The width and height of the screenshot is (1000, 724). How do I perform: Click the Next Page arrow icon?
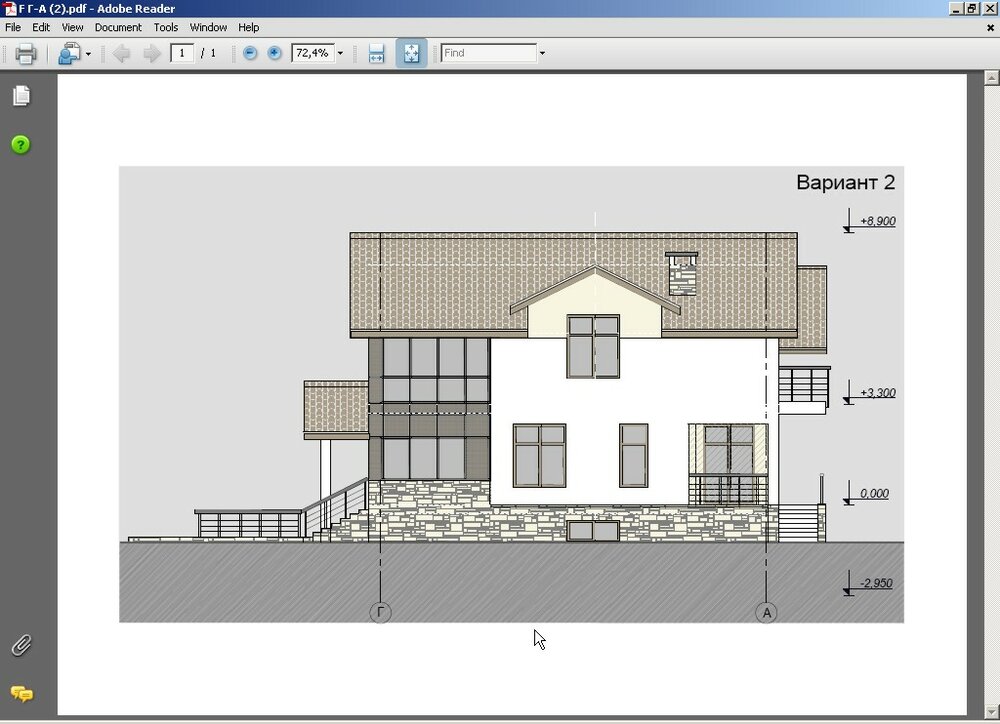coord(152,53)
